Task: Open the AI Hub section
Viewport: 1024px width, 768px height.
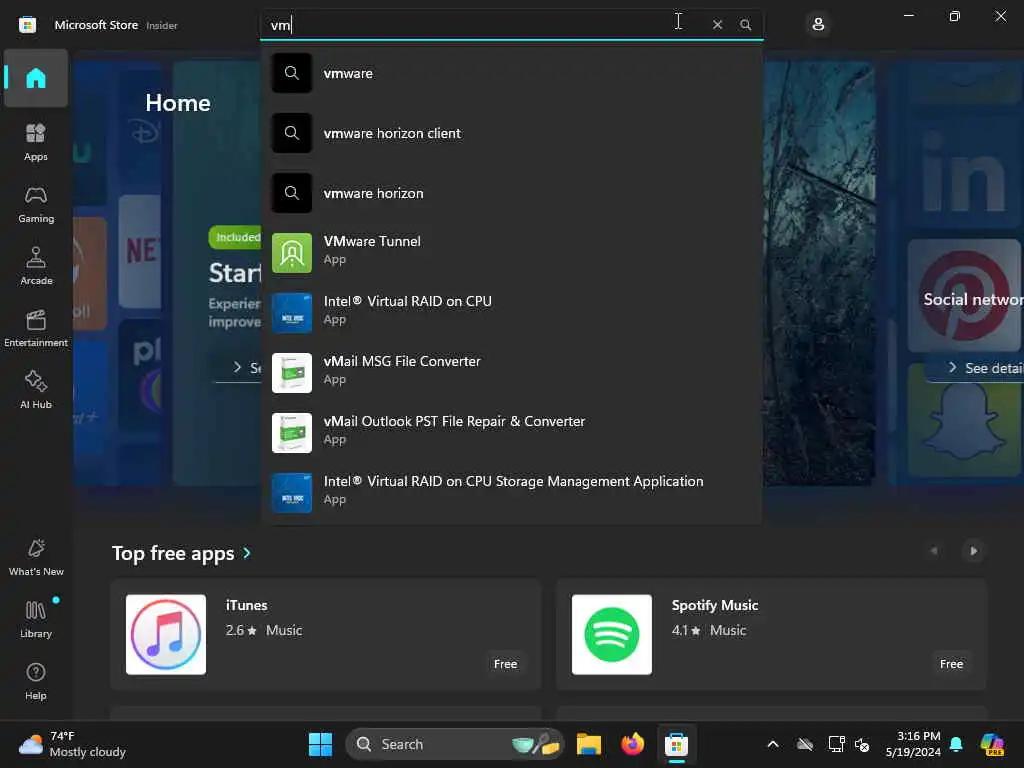Action: [x=36, y=391]
